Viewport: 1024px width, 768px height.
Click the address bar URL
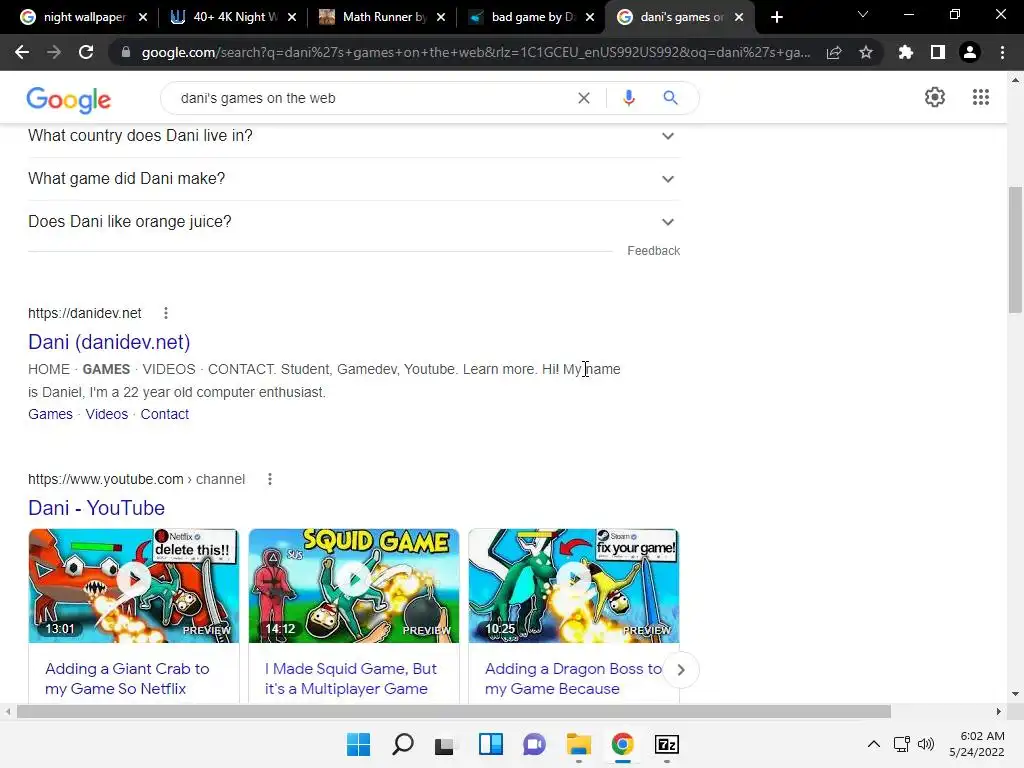476,52
